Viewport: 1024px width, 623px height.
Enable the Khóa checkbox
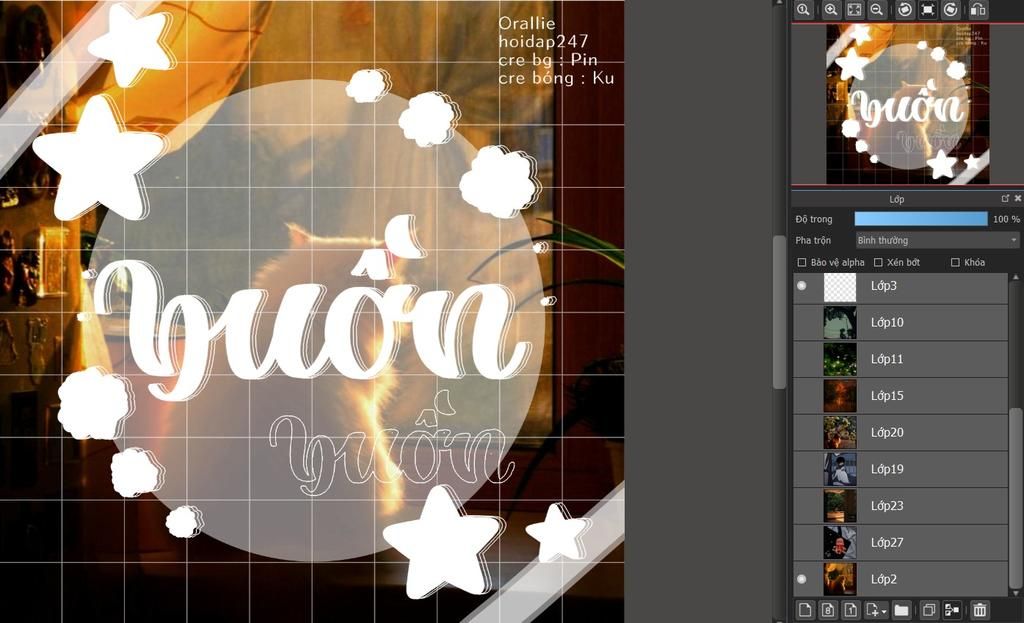955,263
